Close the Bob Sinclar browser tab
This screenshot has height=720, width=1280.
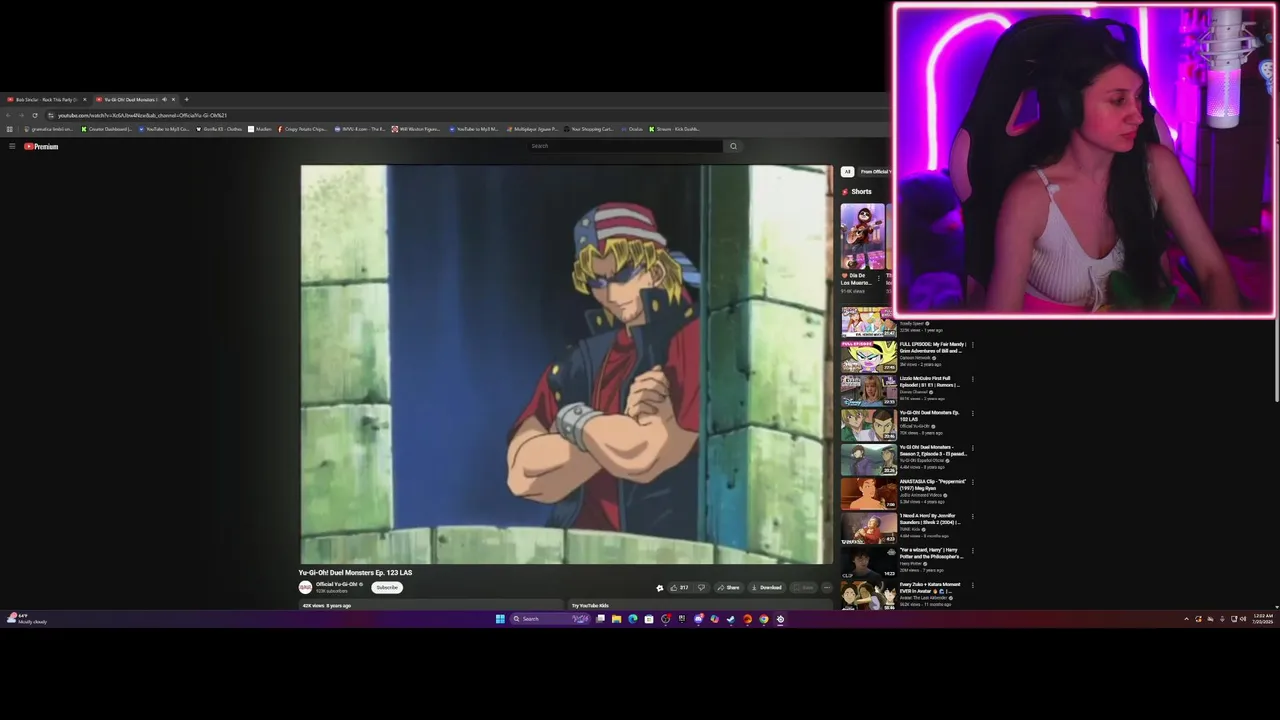[x=84, y=99]
